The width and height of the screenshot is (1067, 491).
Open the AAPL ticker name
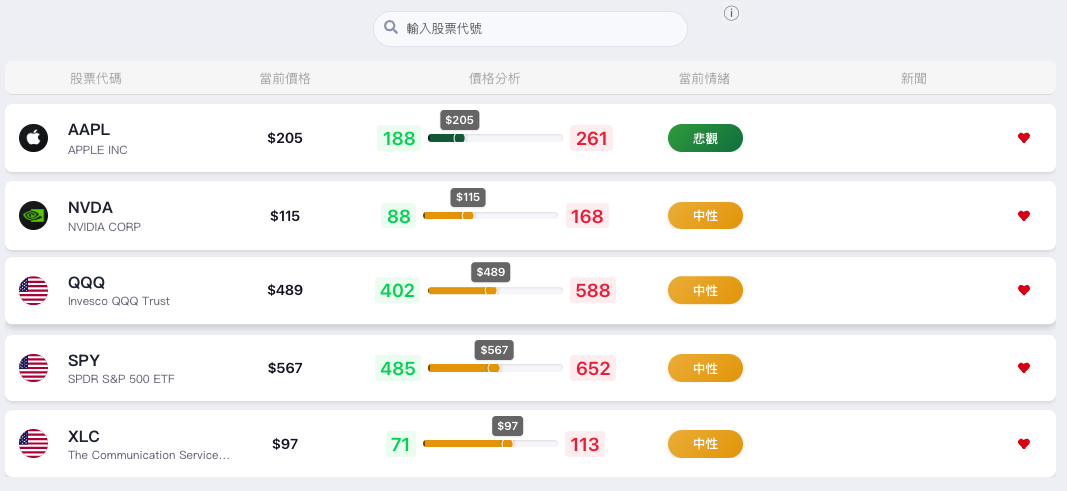pos(88,130)
